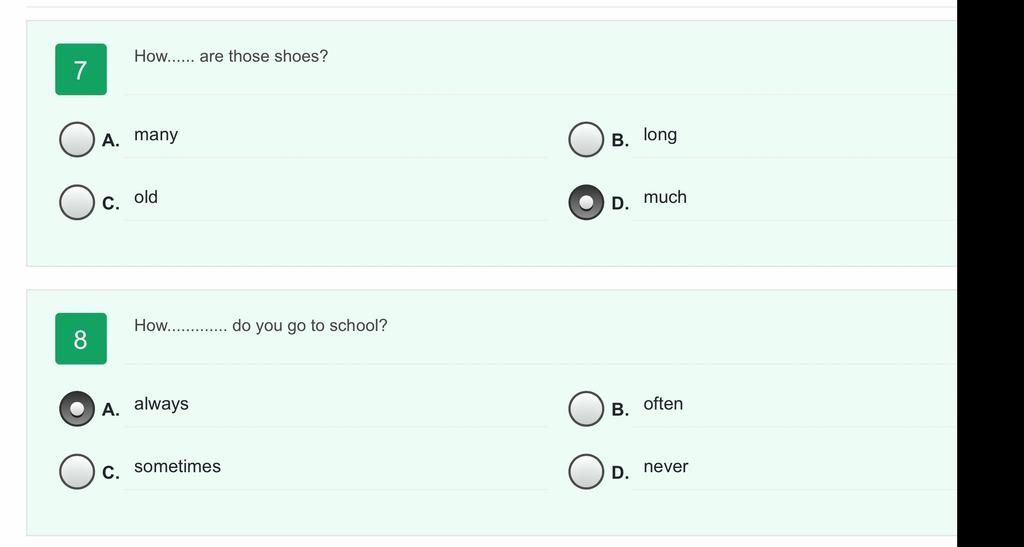
Task: Select radio button C for question 8
Action: (x=77, y=471)
